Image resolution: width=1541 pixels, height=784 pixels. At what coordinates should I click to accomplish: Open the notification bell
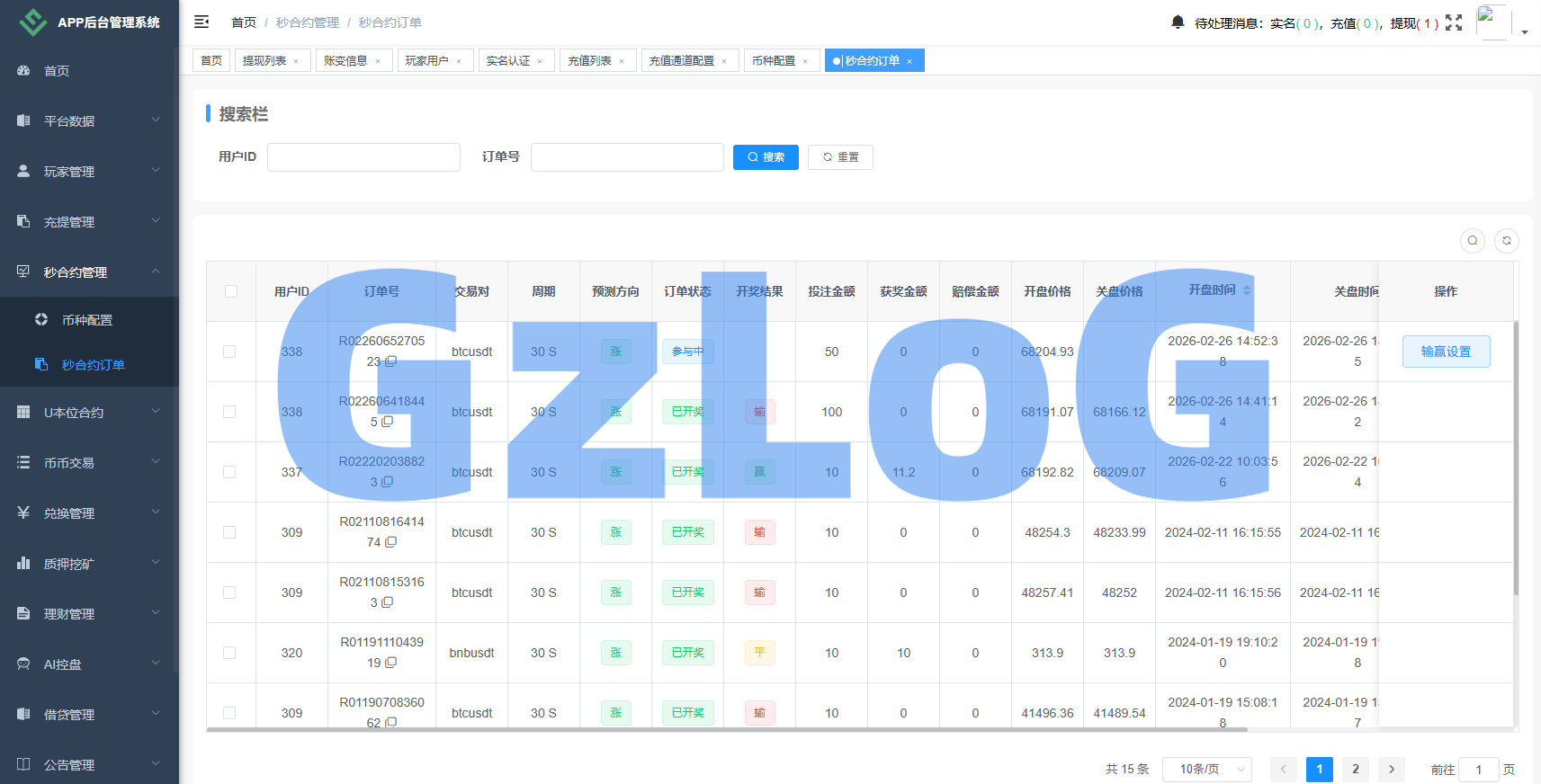pos(1178,22)
